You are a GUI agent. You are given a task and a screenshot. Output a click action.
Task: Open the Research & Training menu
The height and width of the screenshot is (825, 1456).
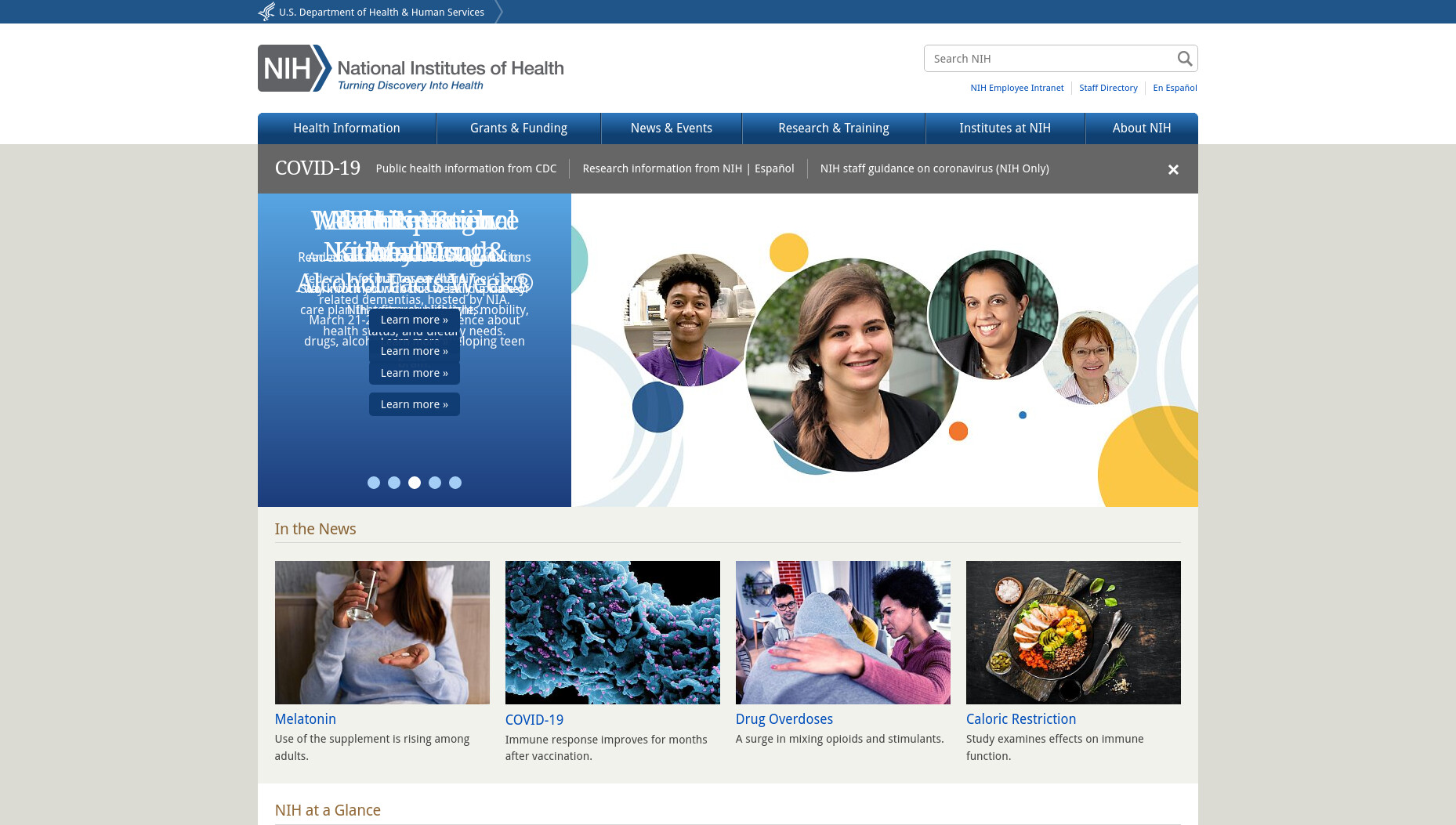[834, 128]
